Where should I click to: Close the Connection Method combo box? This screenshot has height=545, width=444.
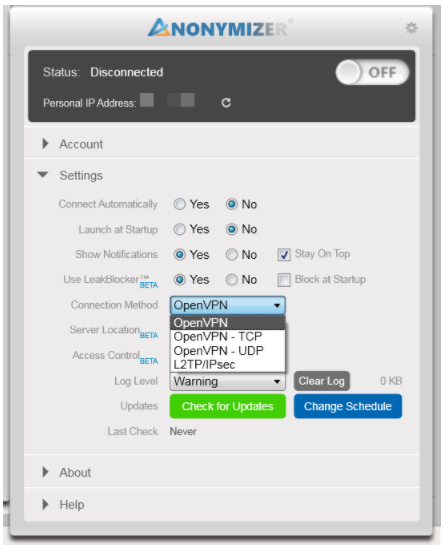point(228,305)
